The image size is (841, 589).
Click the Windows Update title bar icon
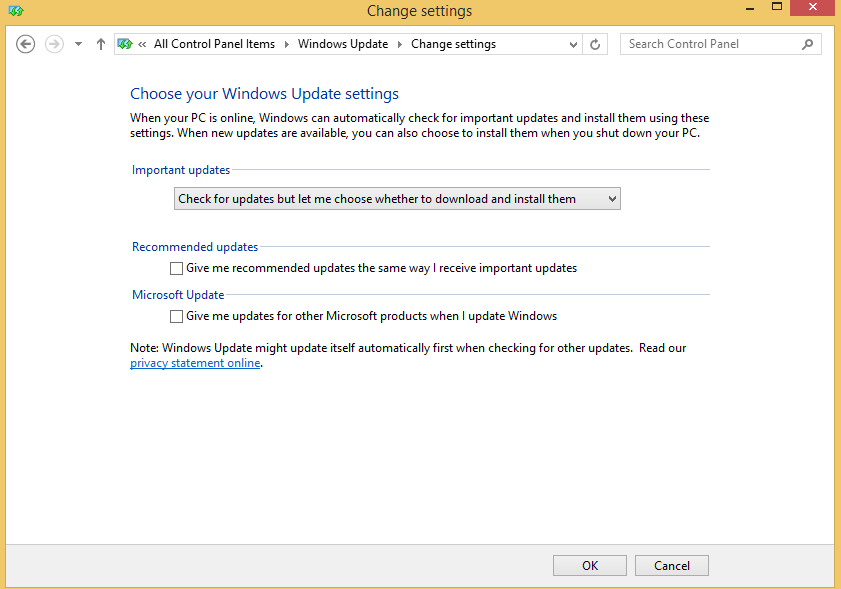(16, 11)
